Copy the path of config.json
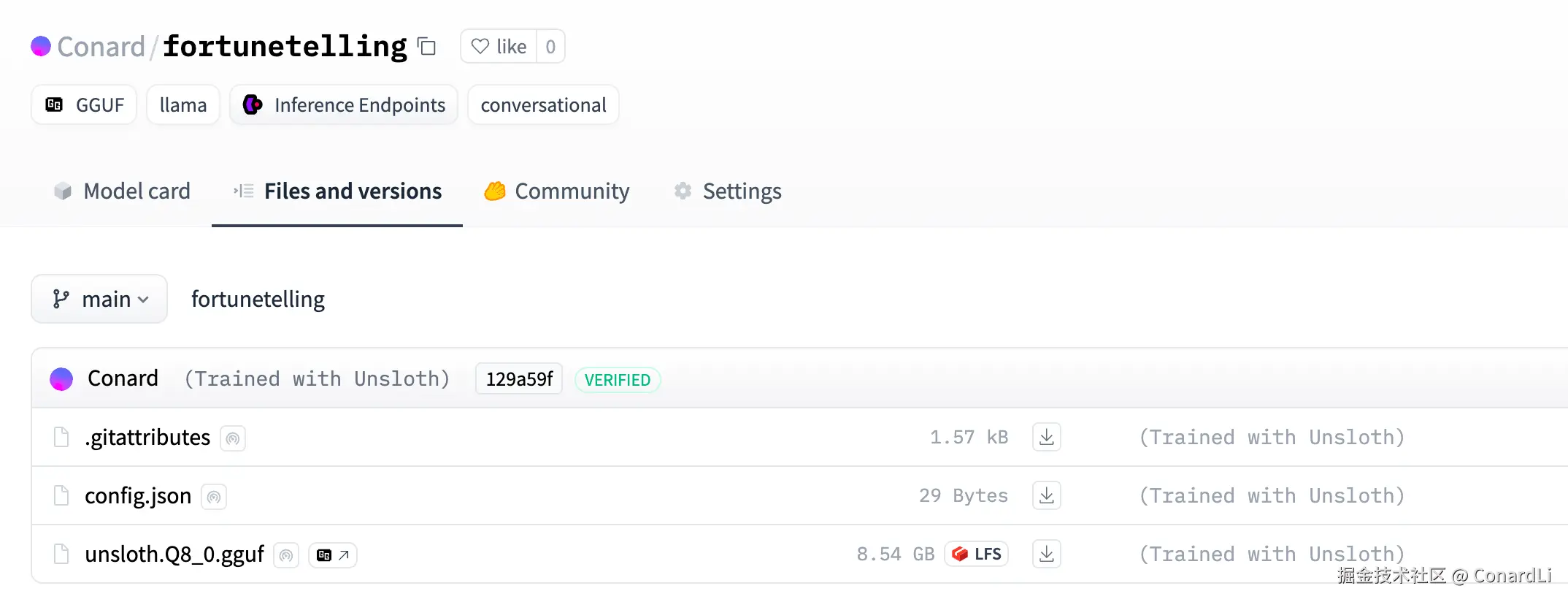The width and height of the screenshot is (1568, 602). [213, 497]
